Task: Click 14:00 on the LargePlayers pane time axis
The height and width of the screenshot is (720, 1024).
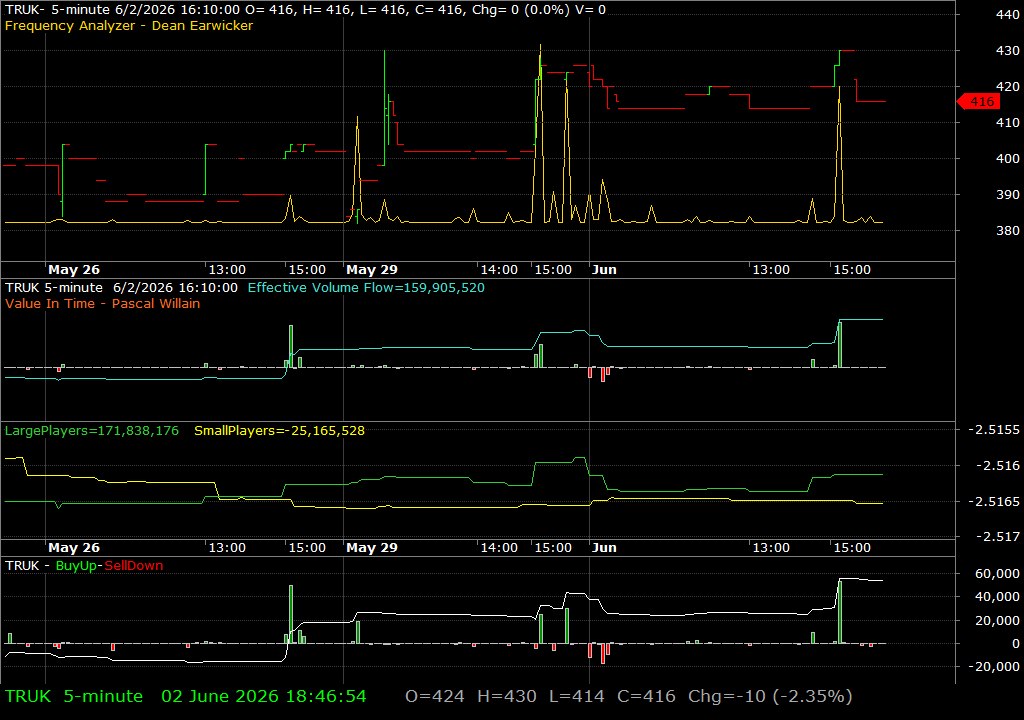Action: tap(499, 548)
